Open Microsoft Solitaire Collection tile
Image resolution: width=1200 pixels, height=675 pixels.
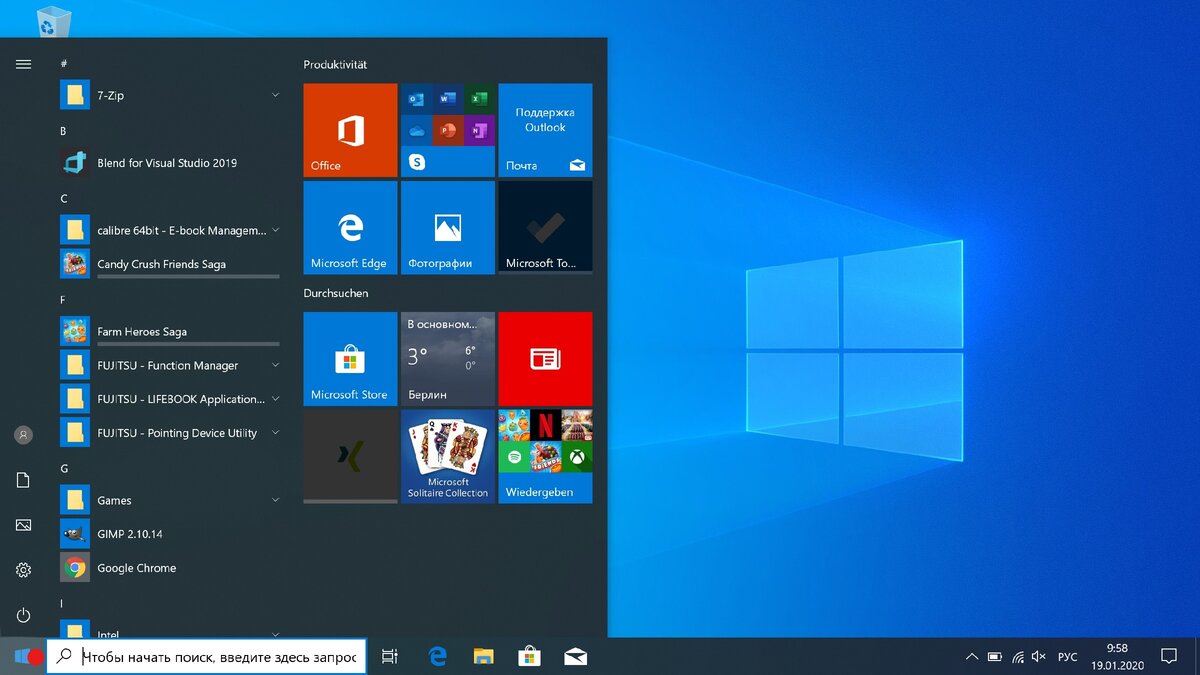tap(448, 456)
